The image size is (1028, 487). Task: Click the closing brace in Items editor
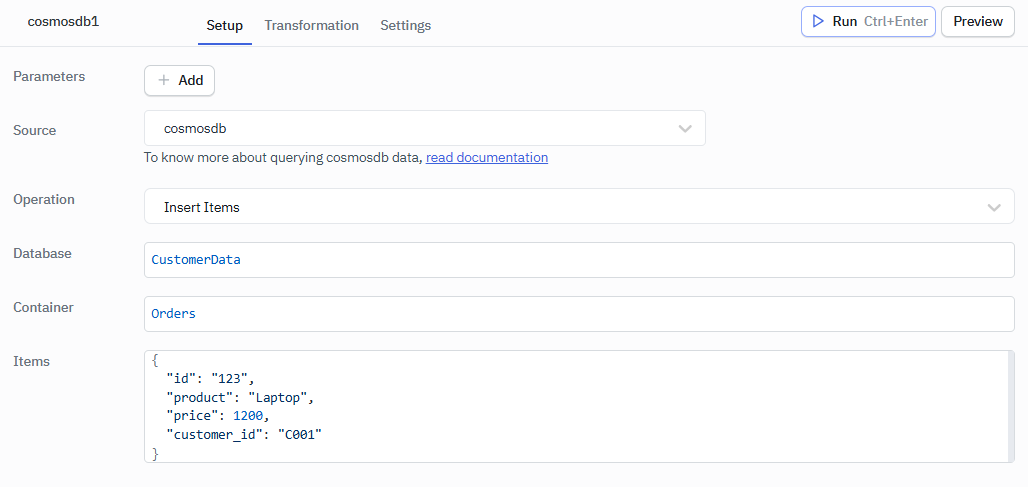point(155,454)
